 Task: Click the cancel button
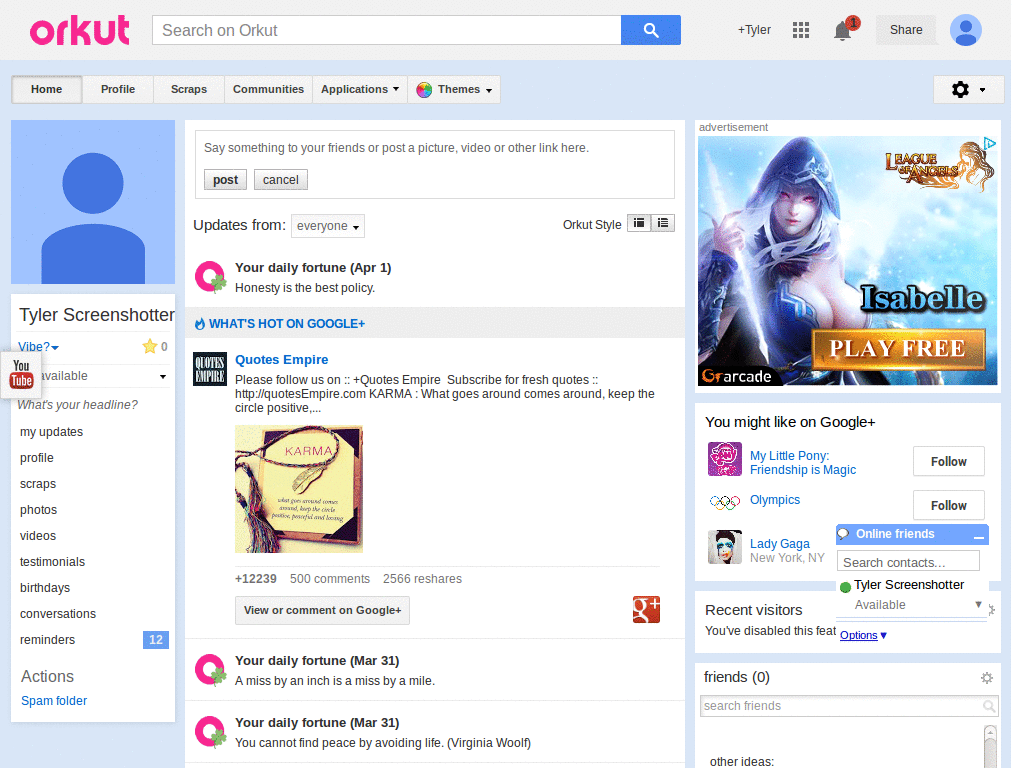point(281,180)
